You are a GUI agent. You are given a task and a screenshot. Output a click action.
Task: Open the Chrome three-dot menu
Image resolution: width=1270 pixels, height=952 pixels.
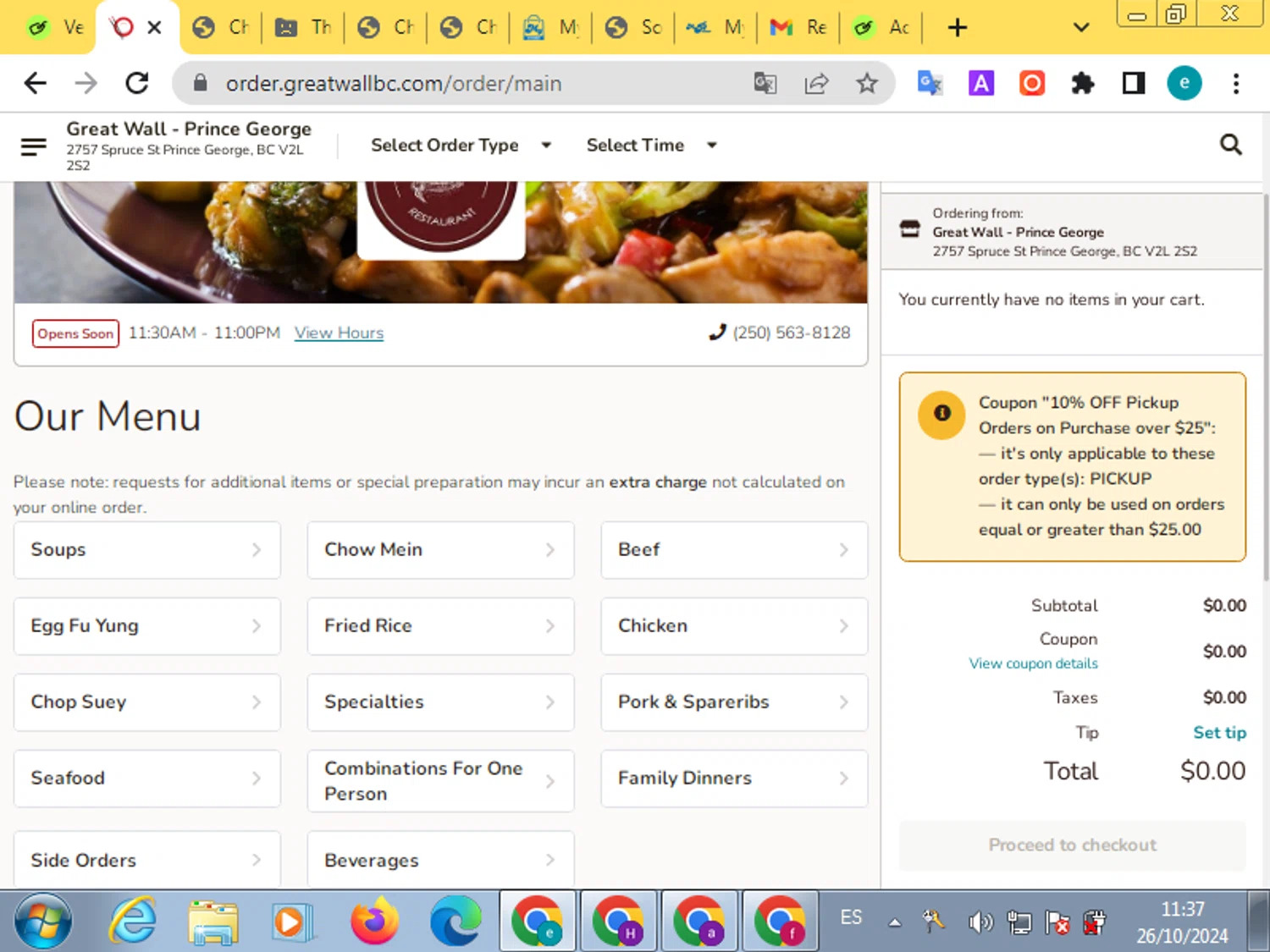(x=1236, y=83)
